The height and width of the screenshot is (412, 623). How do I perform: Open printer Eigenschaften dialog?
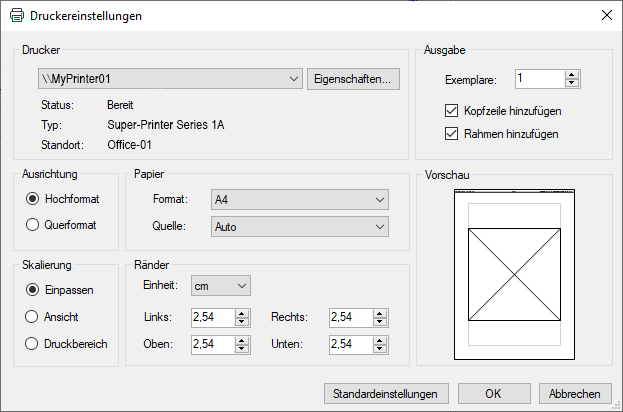(353, 78)
